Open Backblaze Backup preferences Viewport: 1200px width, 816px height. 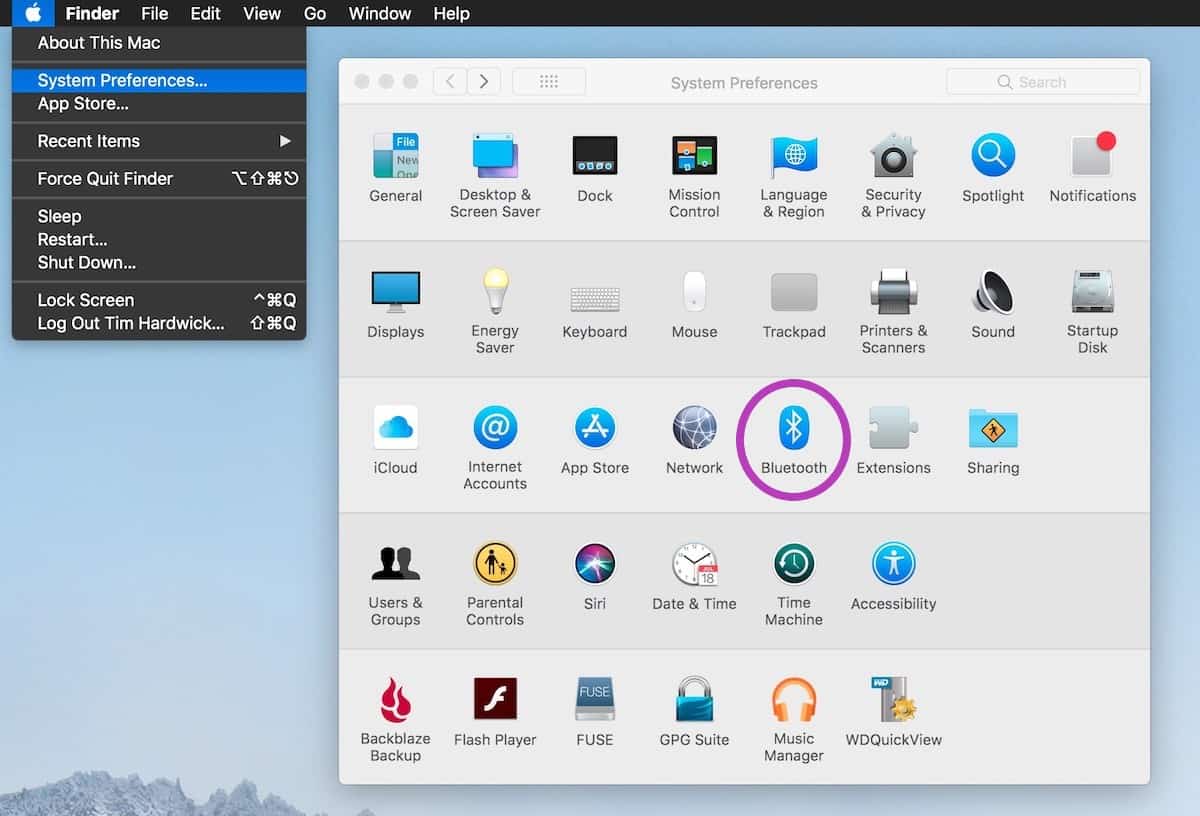396,720
